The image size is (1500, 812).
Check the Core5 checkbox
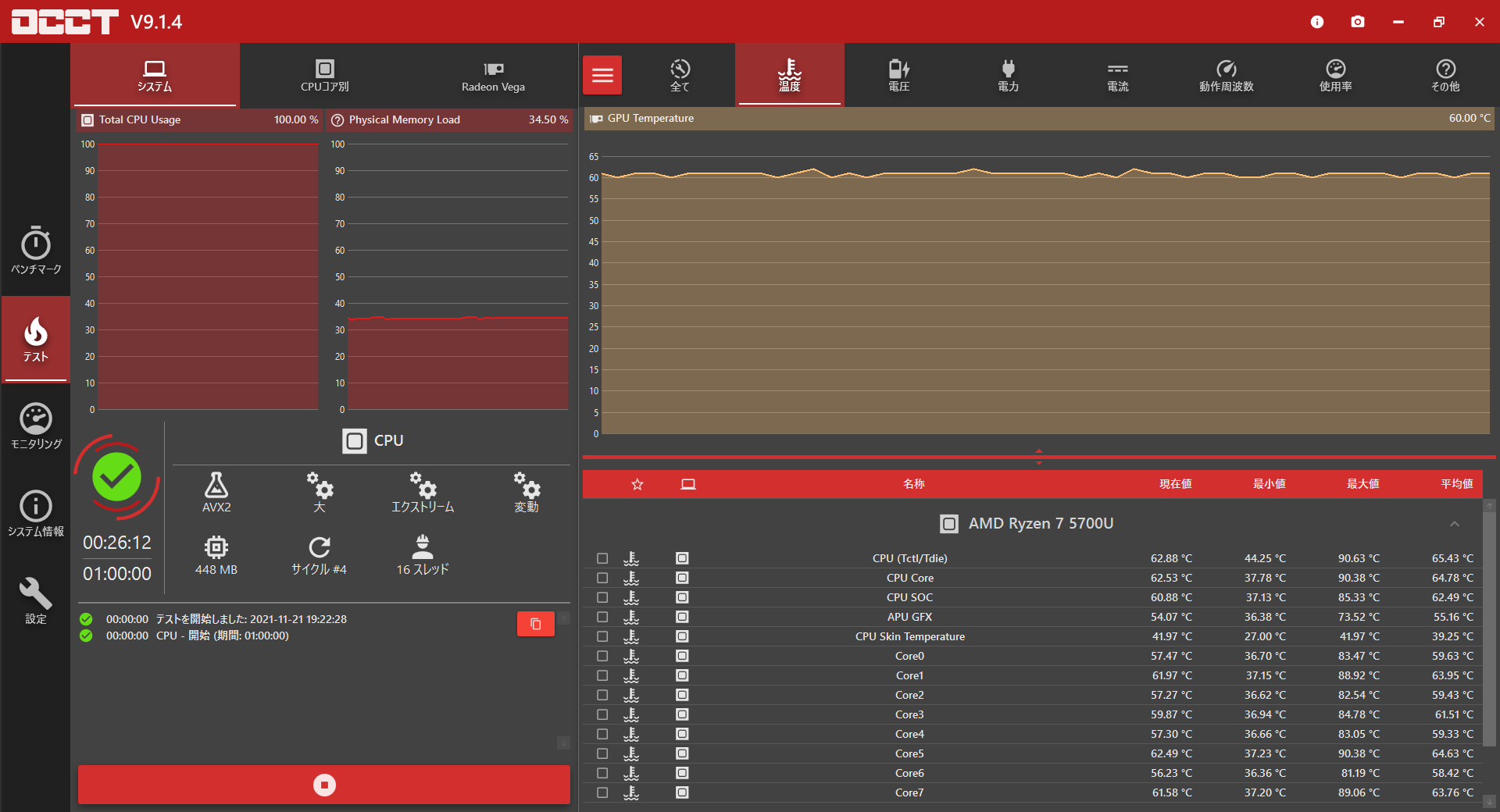(x=602, y=753)
